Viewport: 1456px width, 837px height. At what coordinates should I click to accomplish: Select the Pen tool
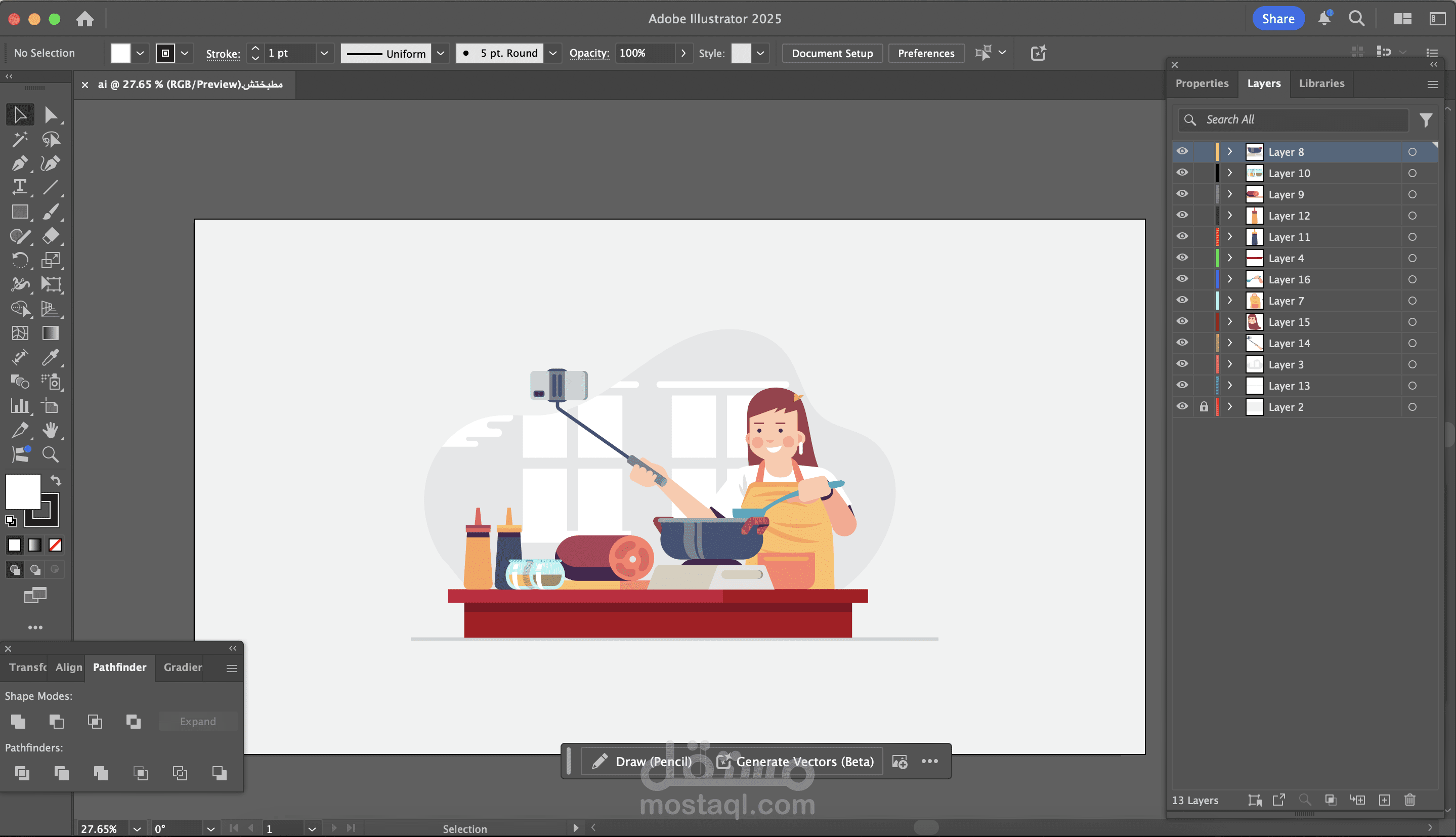coord(19,164)
